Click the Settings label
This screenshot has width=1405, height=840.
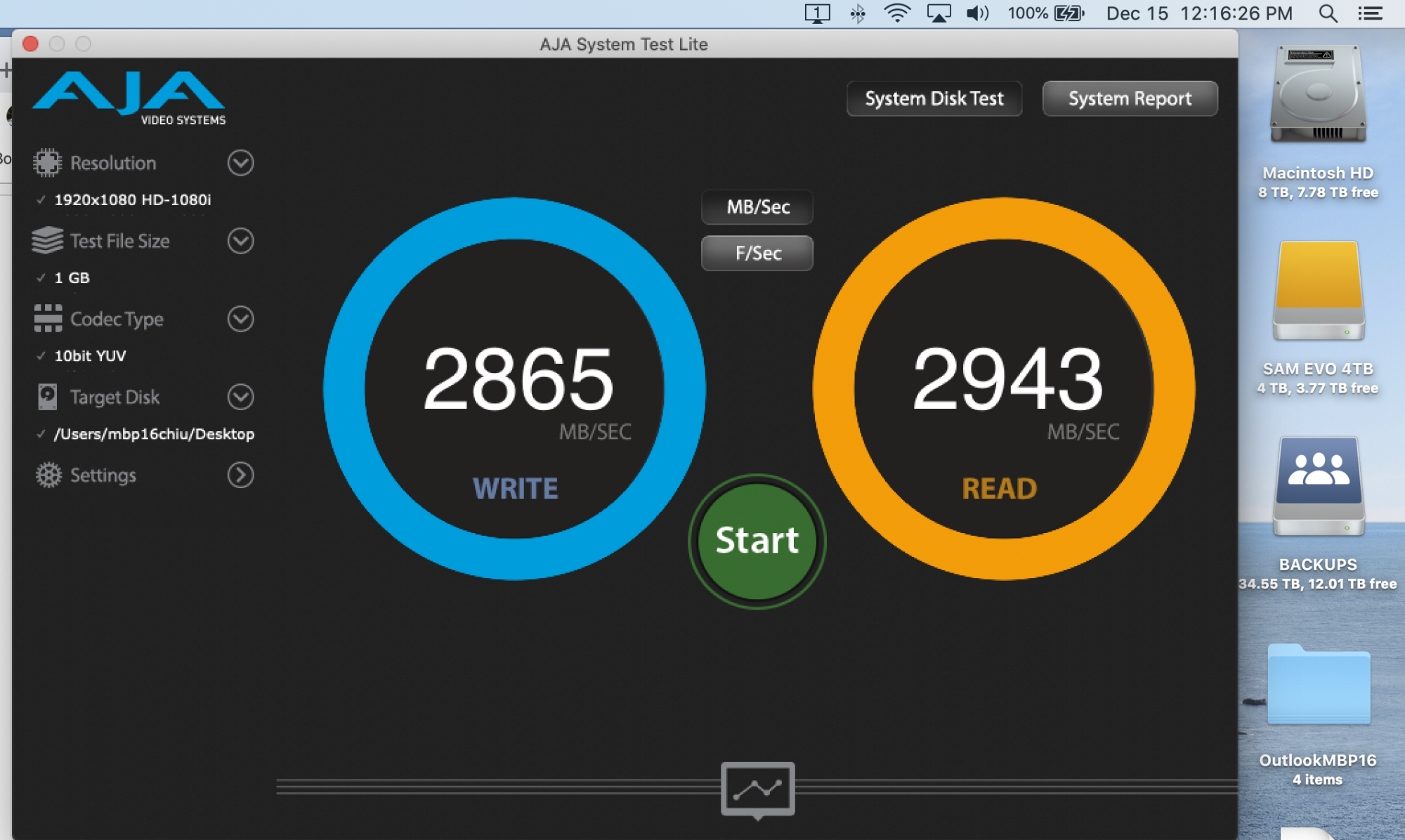[103, 475]
